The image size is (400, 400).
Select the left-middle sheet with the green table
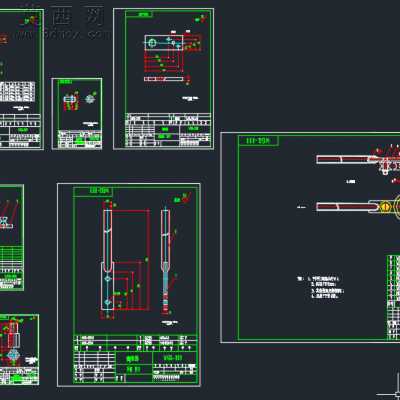[x=12, y=237]
